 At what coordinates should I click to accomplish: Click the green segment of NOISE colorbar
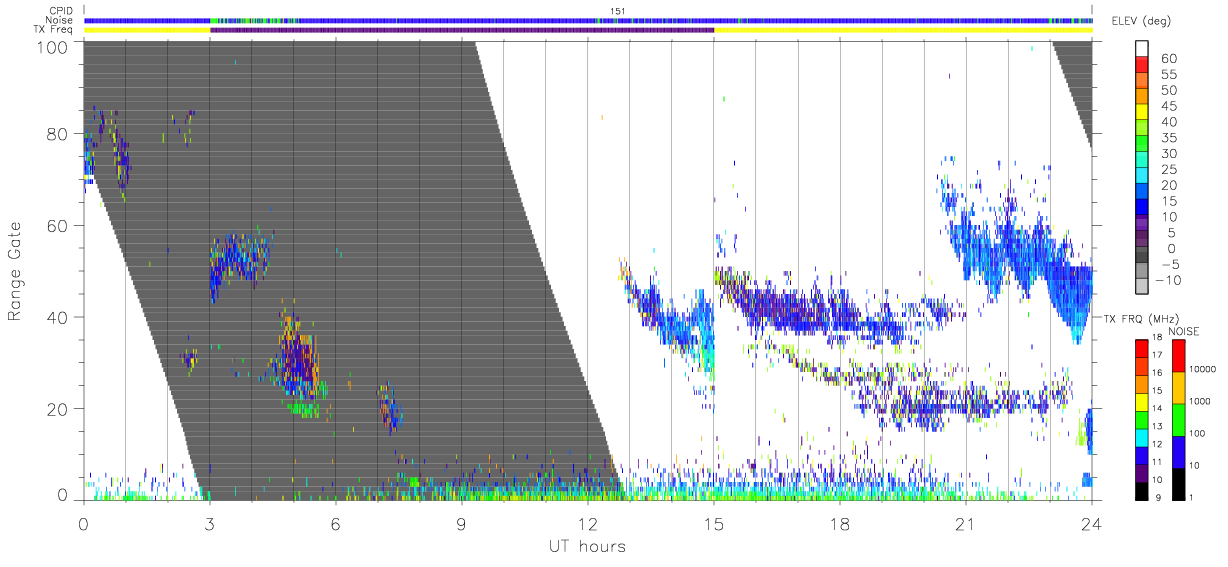tap(1179, 419)
